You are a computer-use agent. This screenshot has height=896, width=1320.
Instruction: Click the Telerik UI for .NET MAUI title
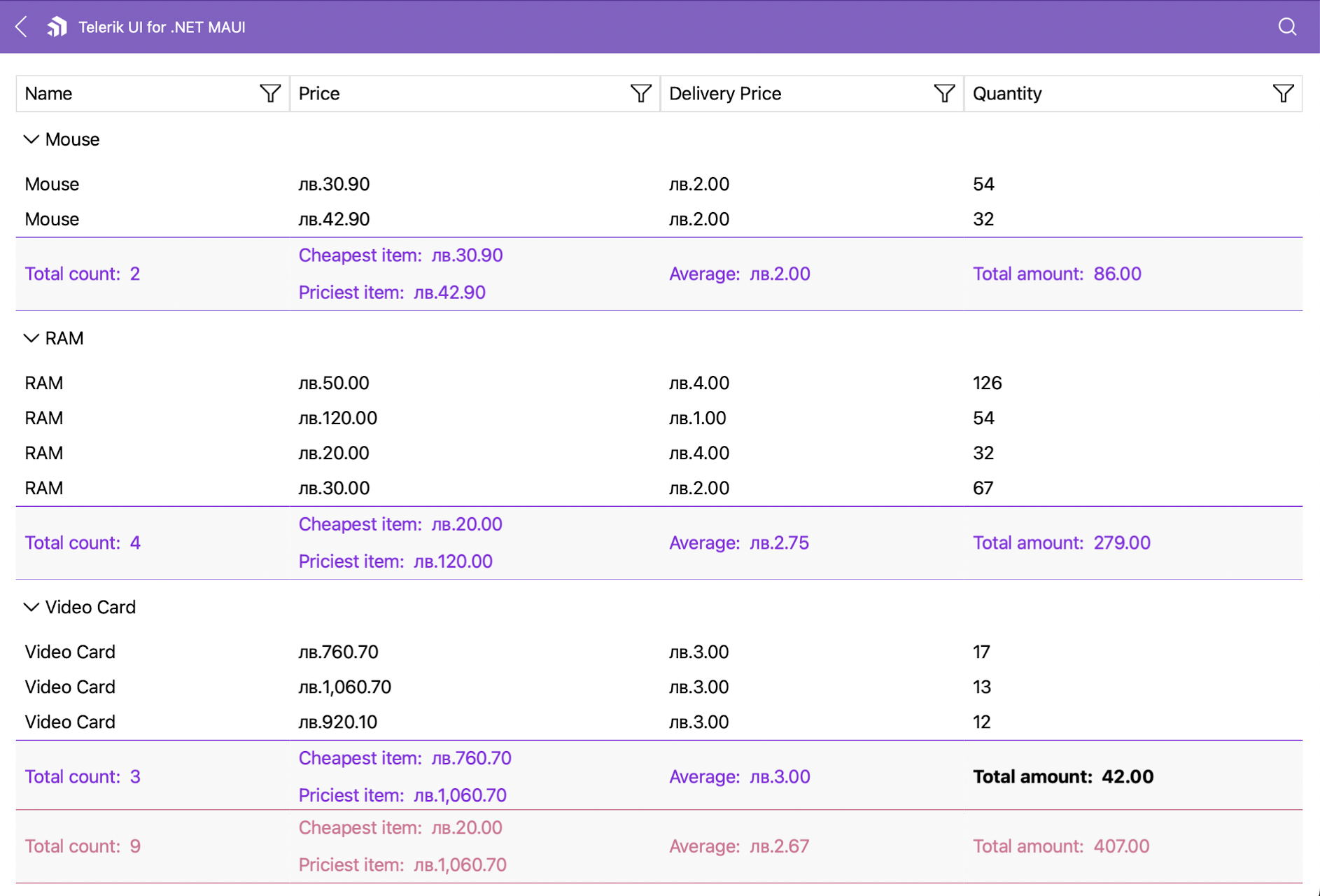click(162, 27)
